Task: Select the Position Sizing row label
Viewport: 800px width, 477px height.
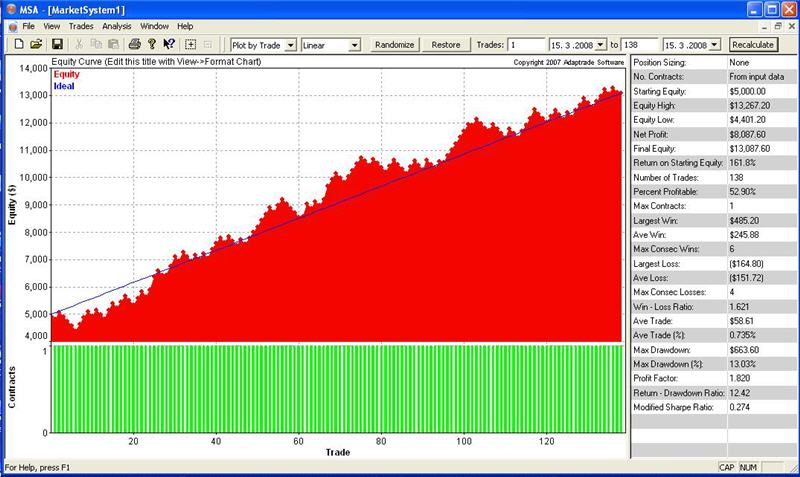Action: (x=659, y=62)
